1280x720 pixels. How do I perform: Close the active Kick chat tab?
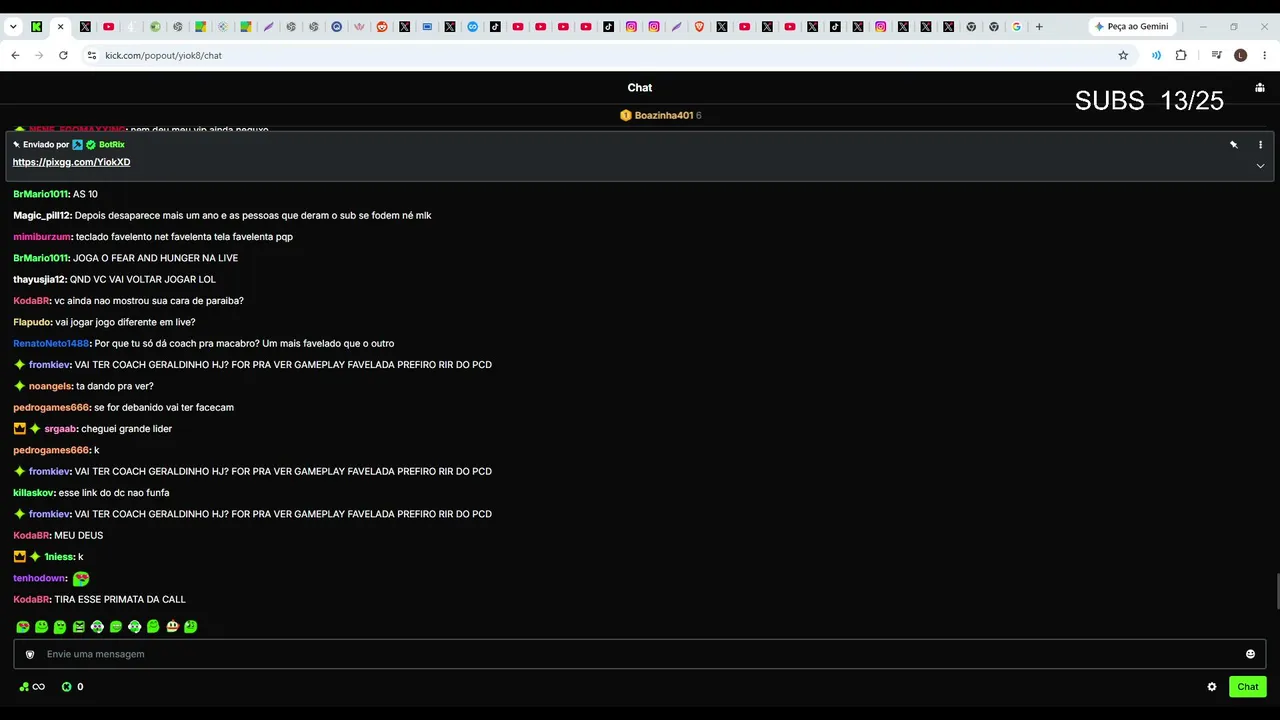60,27
